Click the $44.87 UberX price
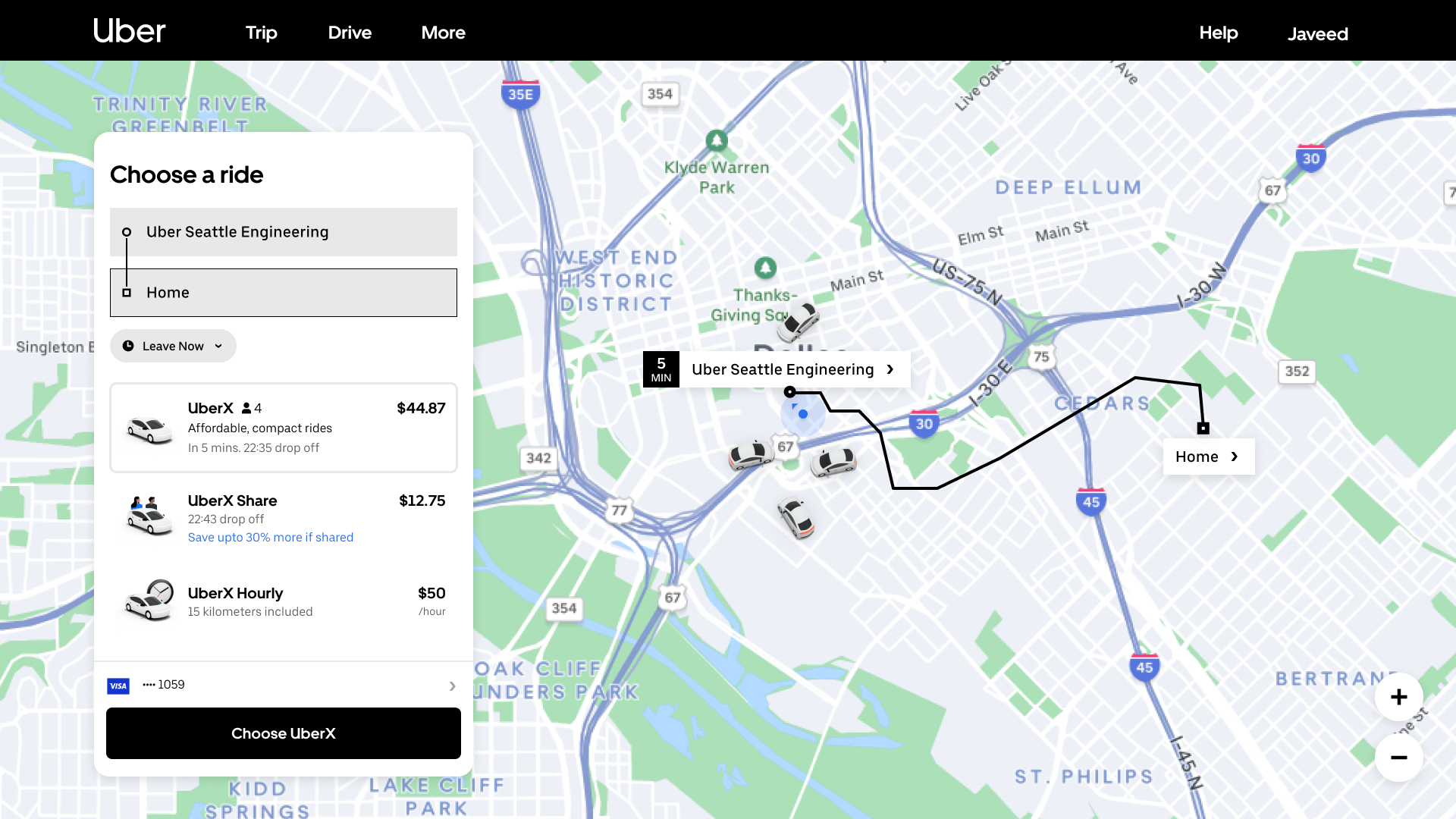The width and height of the screenshot is (1456, 819). point(421,409)
